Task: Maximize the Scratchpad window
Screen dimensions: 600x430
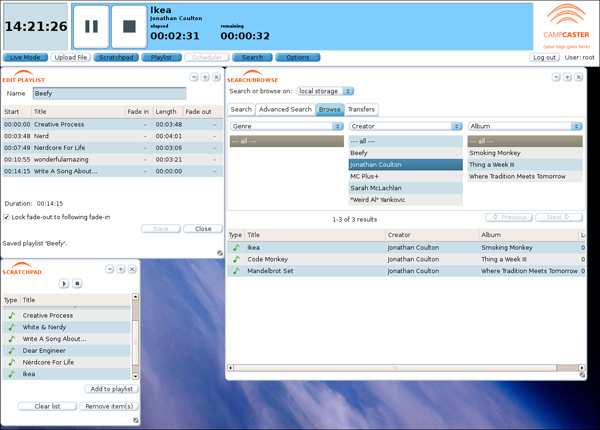Action: coord(121,269)
